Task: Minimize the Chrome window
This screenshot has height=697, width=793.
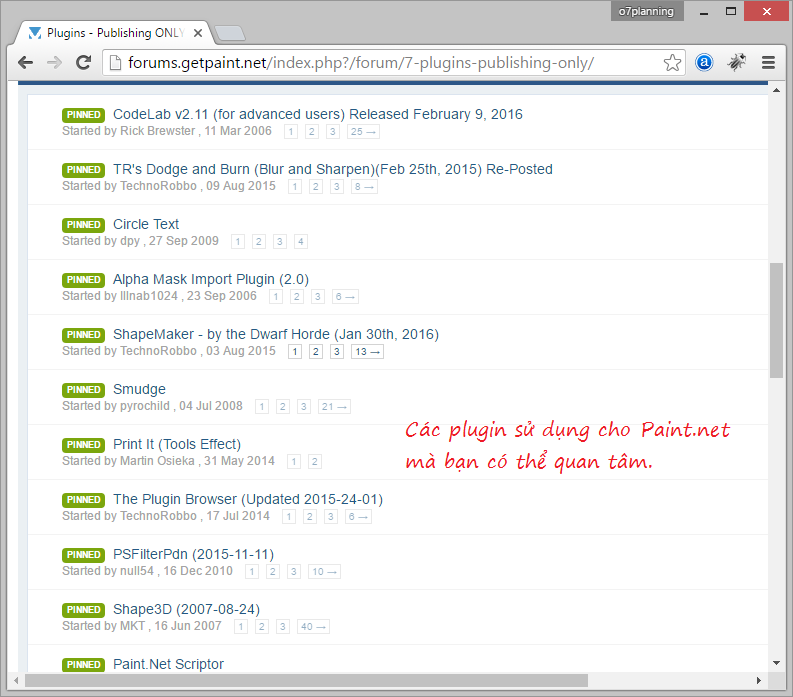Action: [703, 12]
